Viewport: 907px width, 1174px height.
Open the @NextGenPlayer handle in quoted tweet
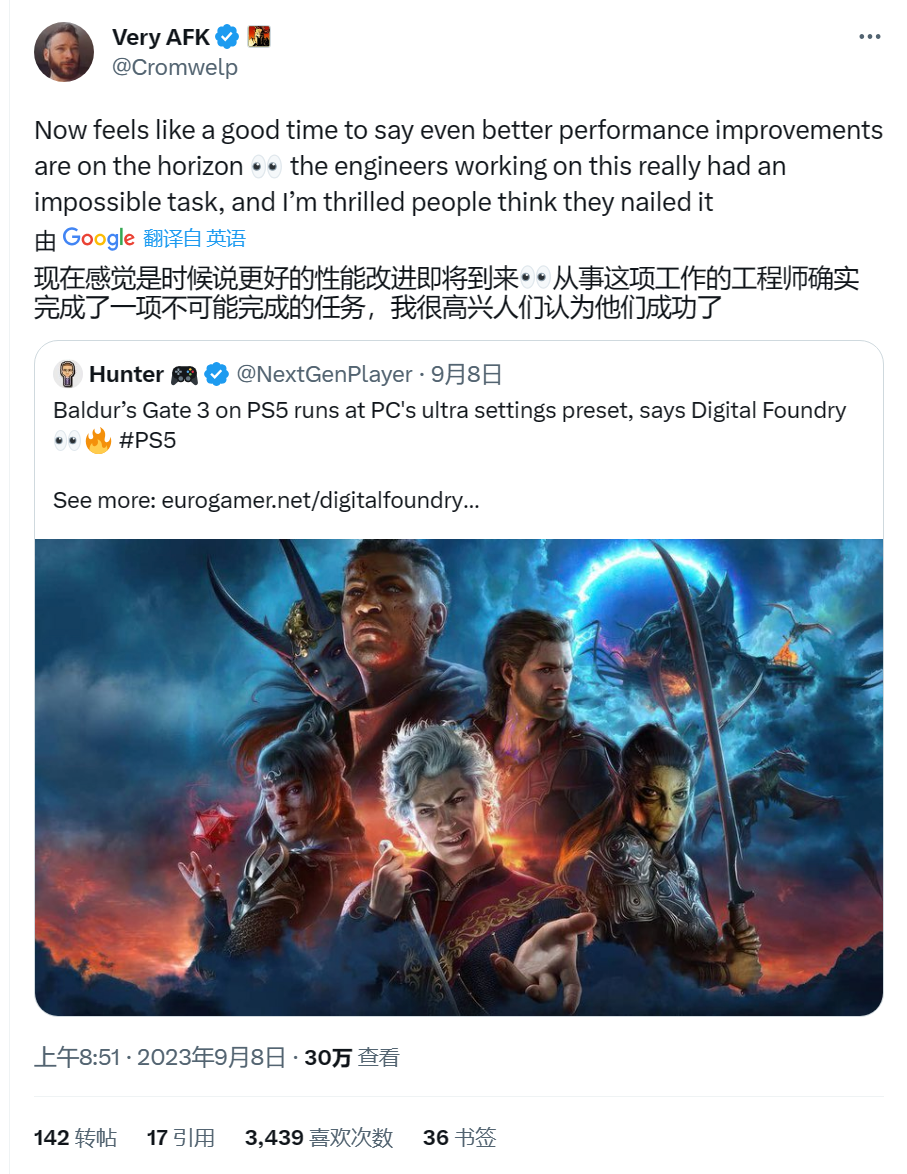(324, 374)
